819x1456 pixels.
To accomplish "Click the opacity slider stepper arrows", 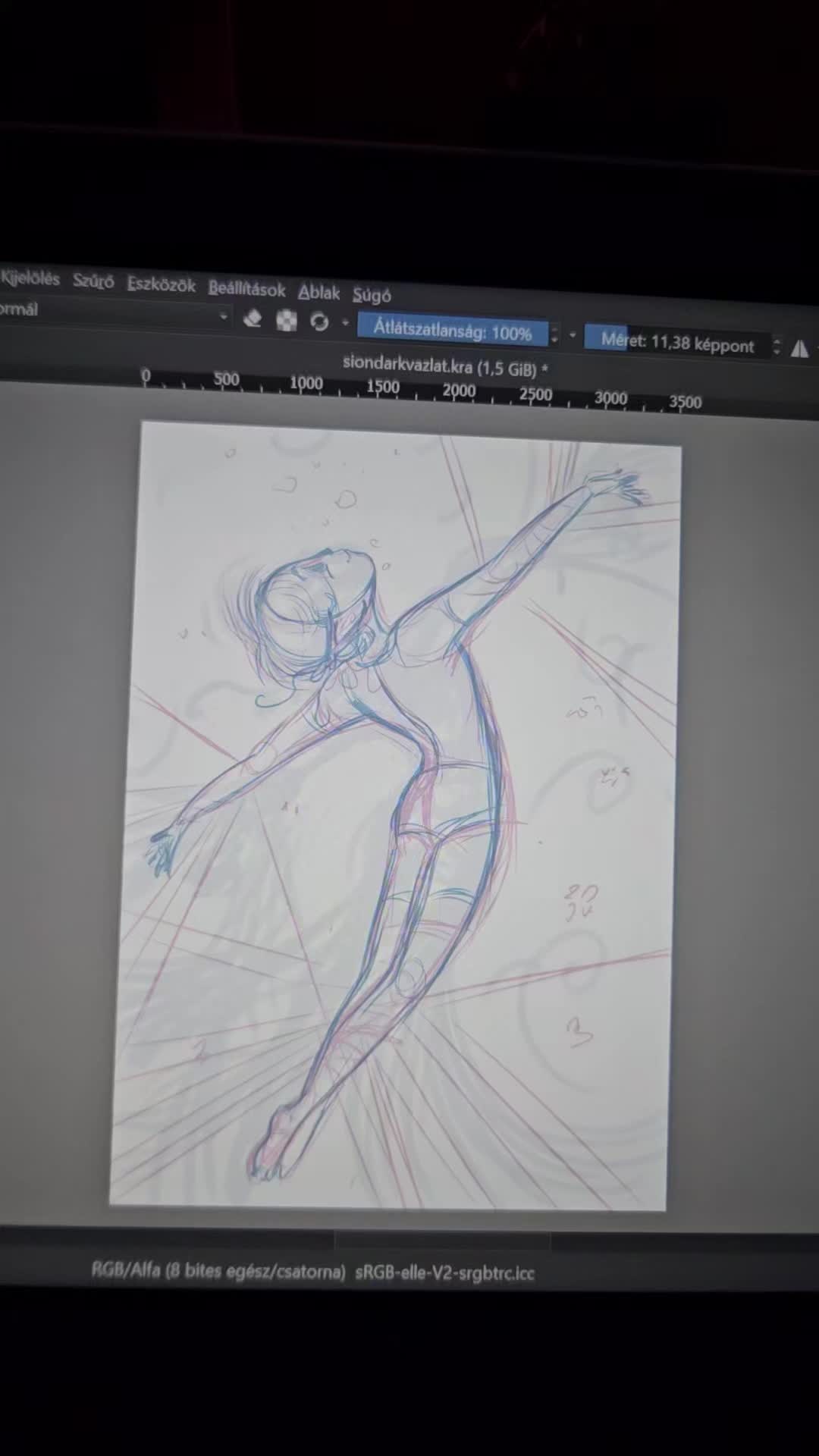I will point(555,334).
